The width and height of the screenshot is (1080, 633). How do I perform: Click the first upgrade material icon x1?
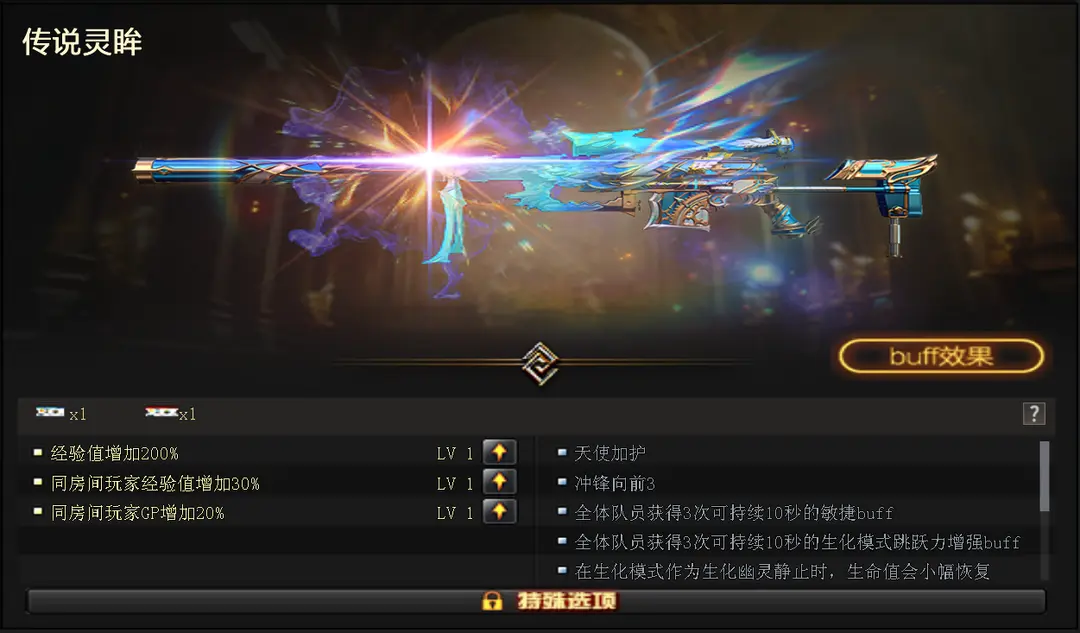(50, 413)
